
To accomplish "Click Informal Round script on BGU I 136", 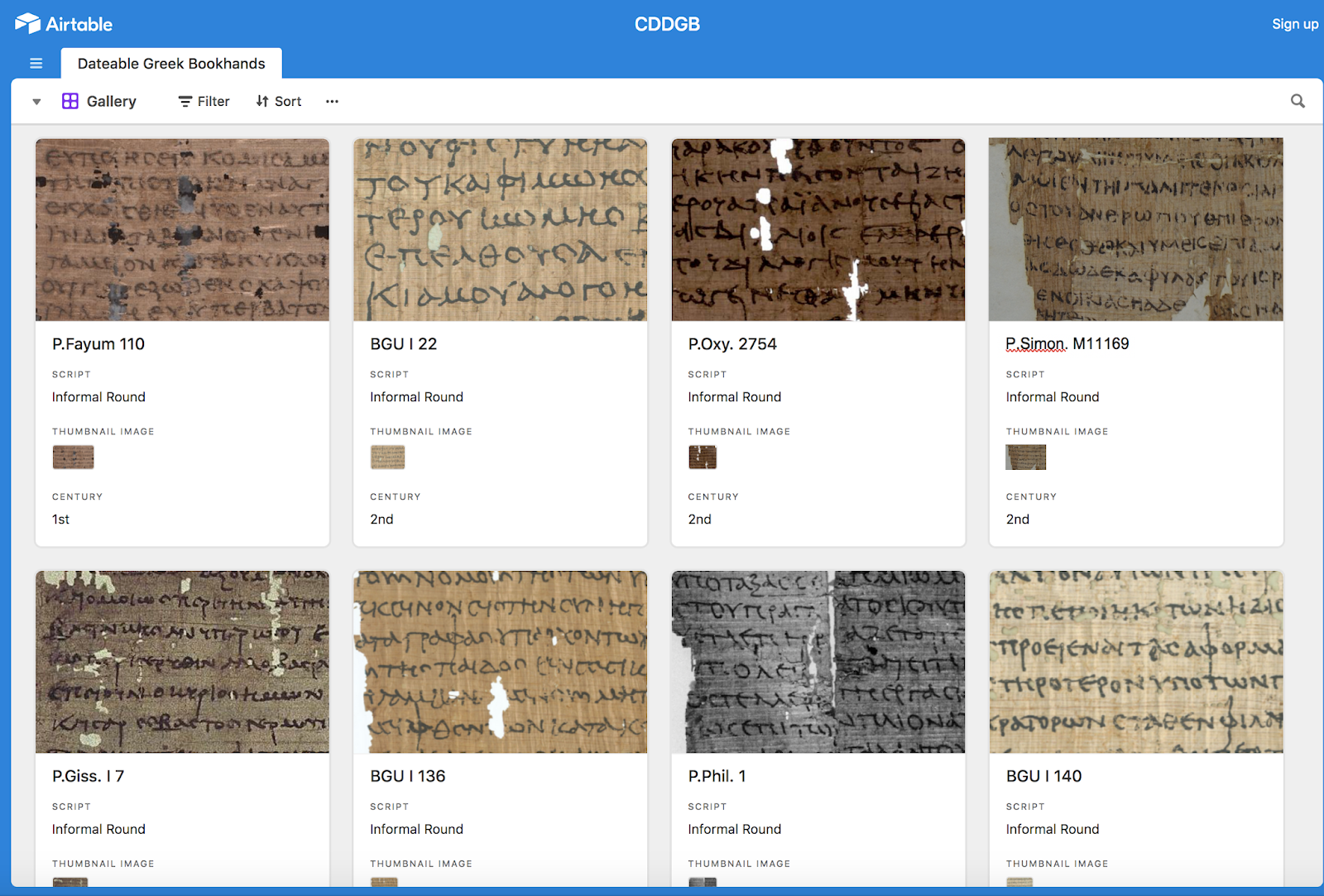I will (417, 829).
